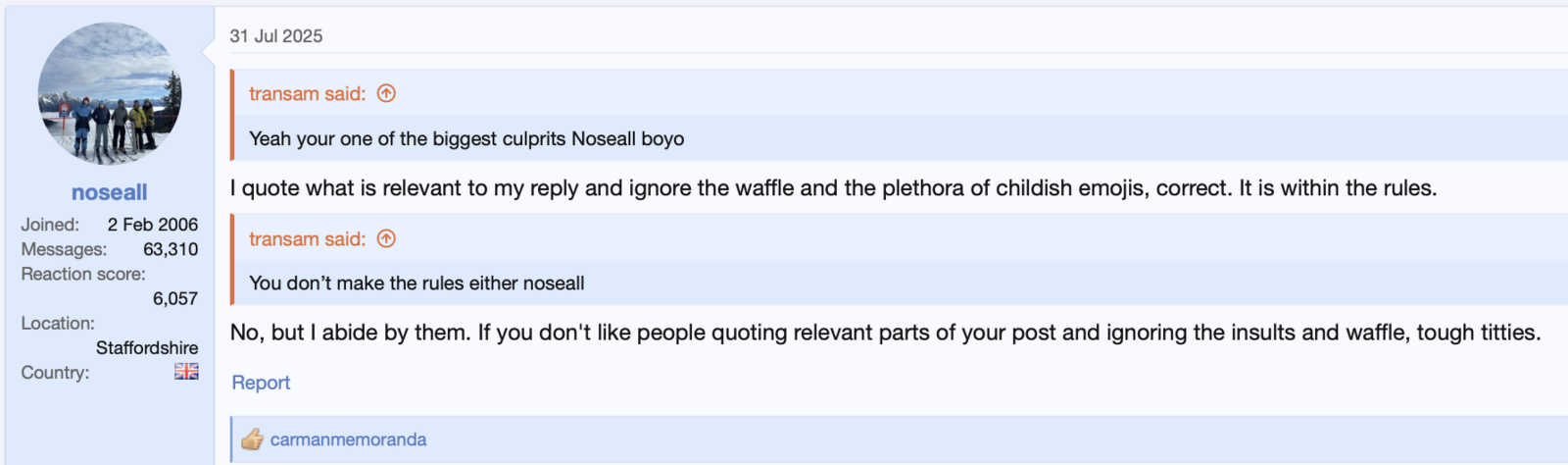
Task: Open noseall's profile avatar picture
Action: (x=110, y=94)
